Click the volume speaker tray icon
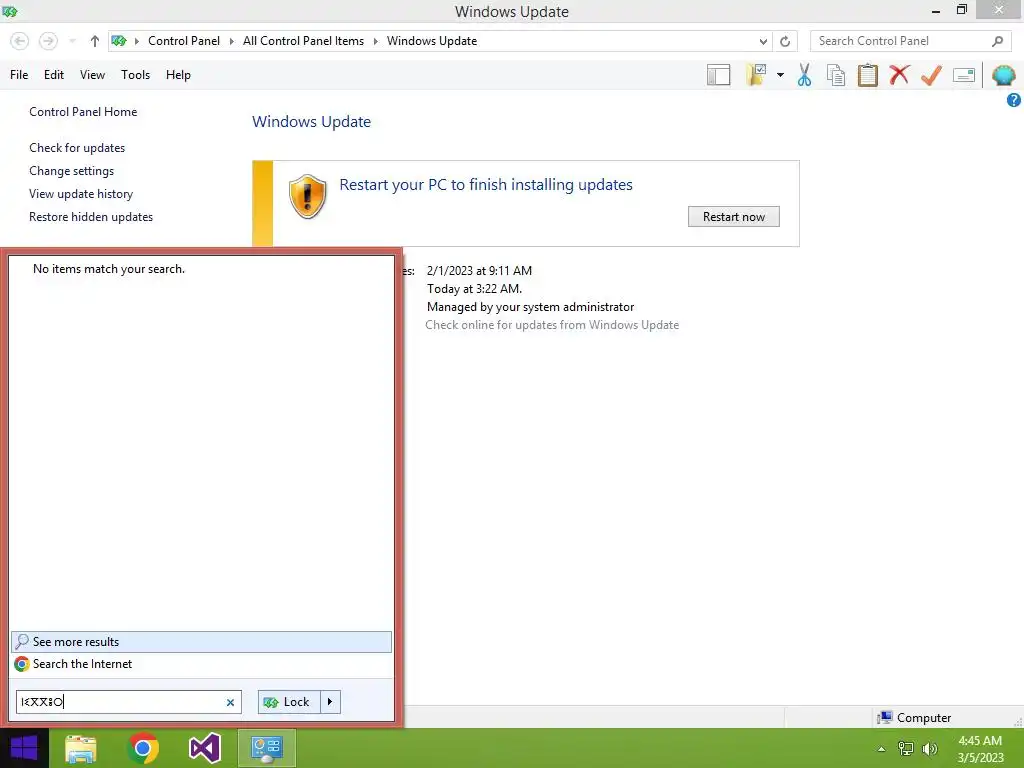 click(929, 749)
